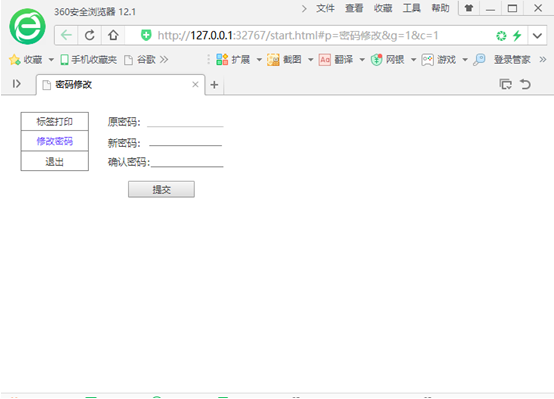This screenshot has height=399, width=554.
Task: Expand the 收藏 dropdown arrow
Action: (x=51, y=60)
